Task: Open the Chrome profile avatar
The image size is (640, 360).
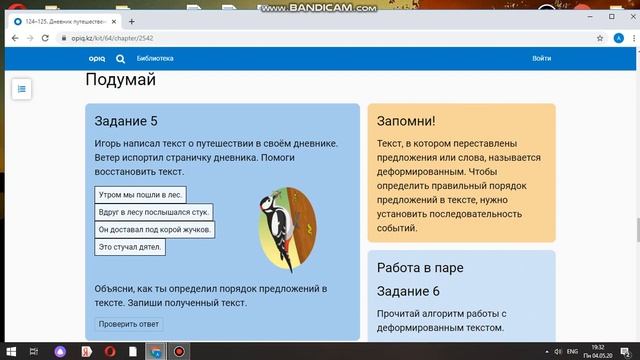Action: 619,38
